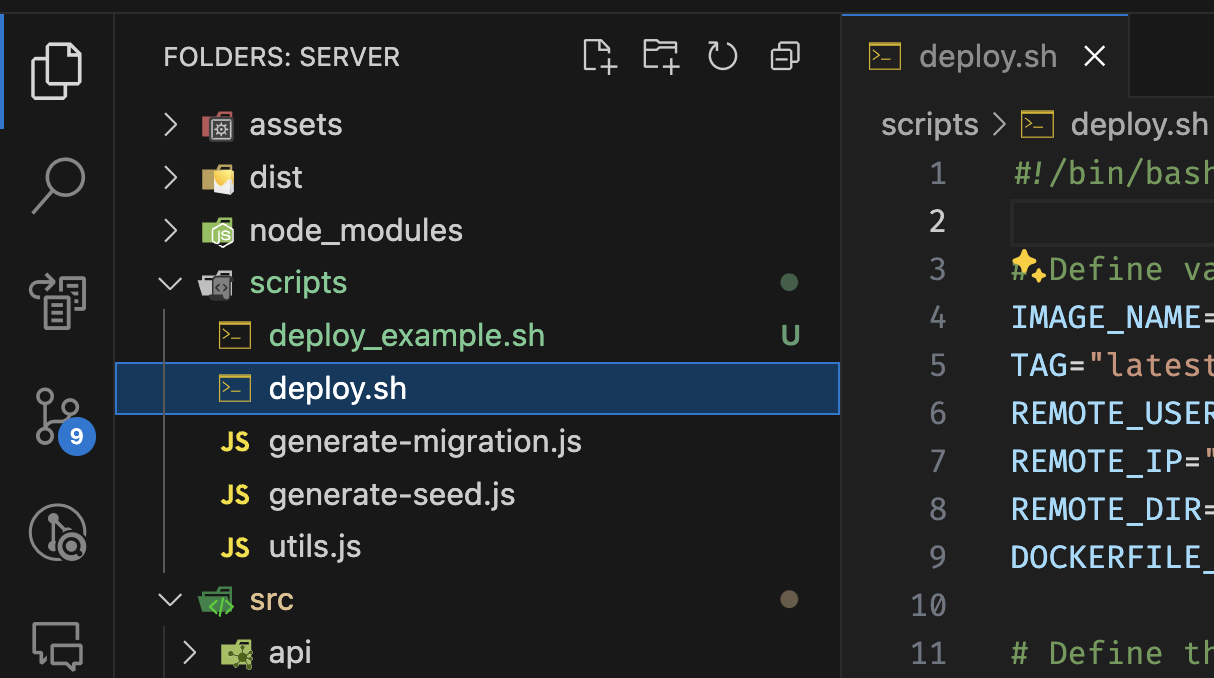Expand the api folder chevron

click(x=190, y=653)
